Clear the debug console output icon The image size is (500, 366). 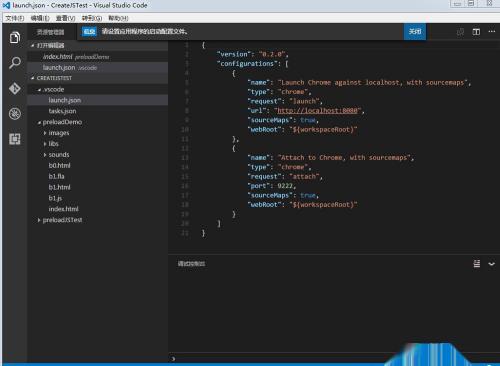[477, 264]
